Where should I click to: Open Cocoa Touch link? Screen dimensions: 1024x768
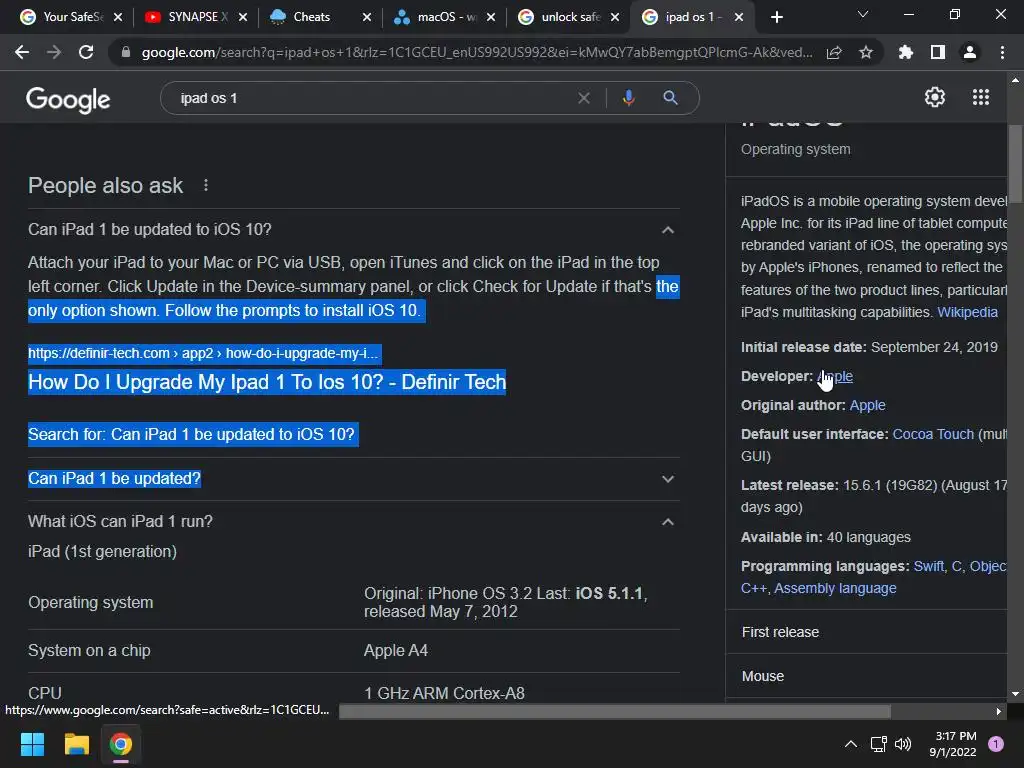[933, 434]
